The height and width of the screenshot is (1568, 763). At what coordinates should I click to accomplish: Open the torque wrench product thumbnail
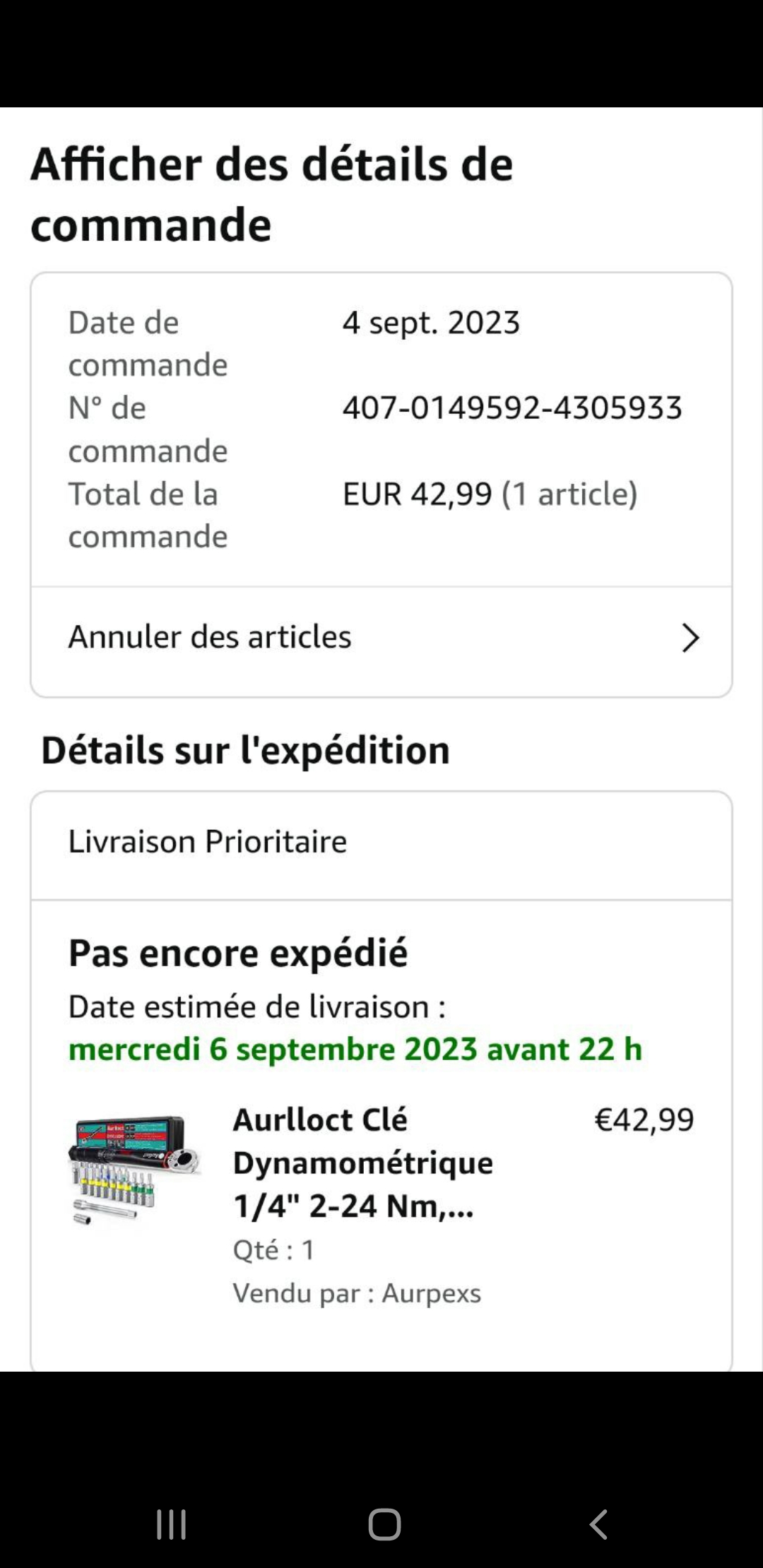pyautogui.click(x=134, y=1170)
